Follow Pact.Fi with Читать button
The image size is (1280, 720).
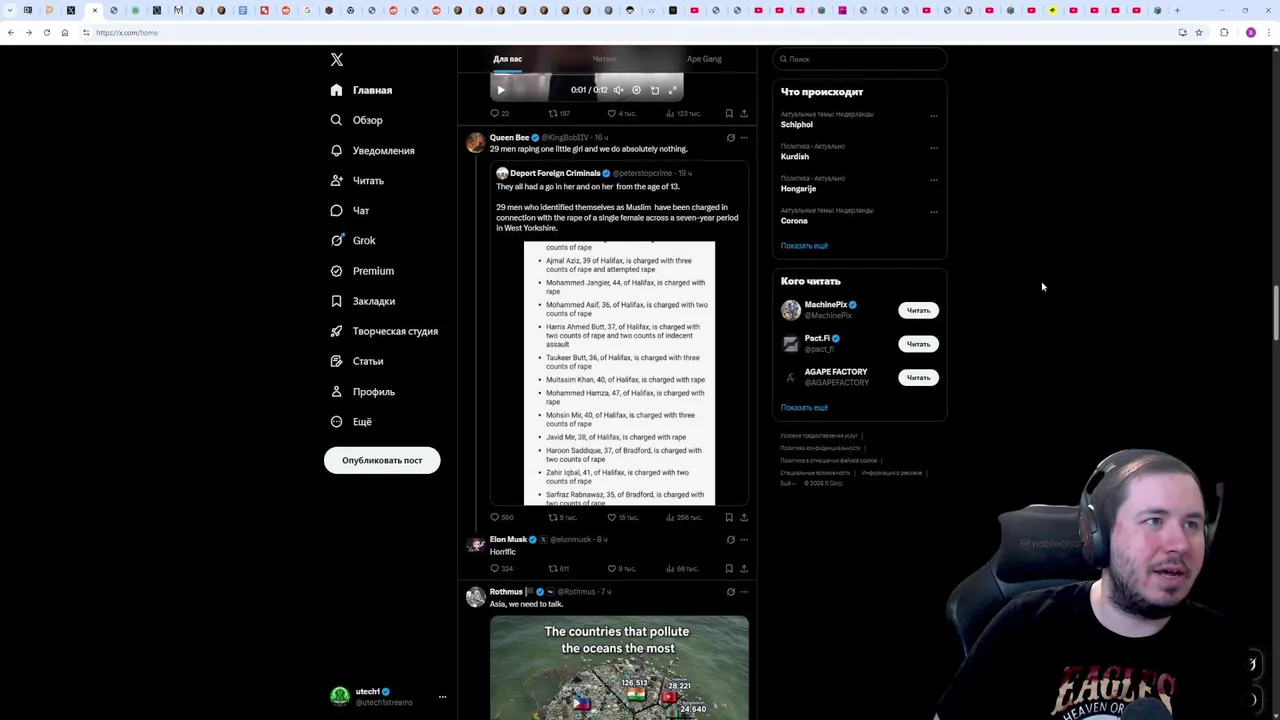[918, 344]
